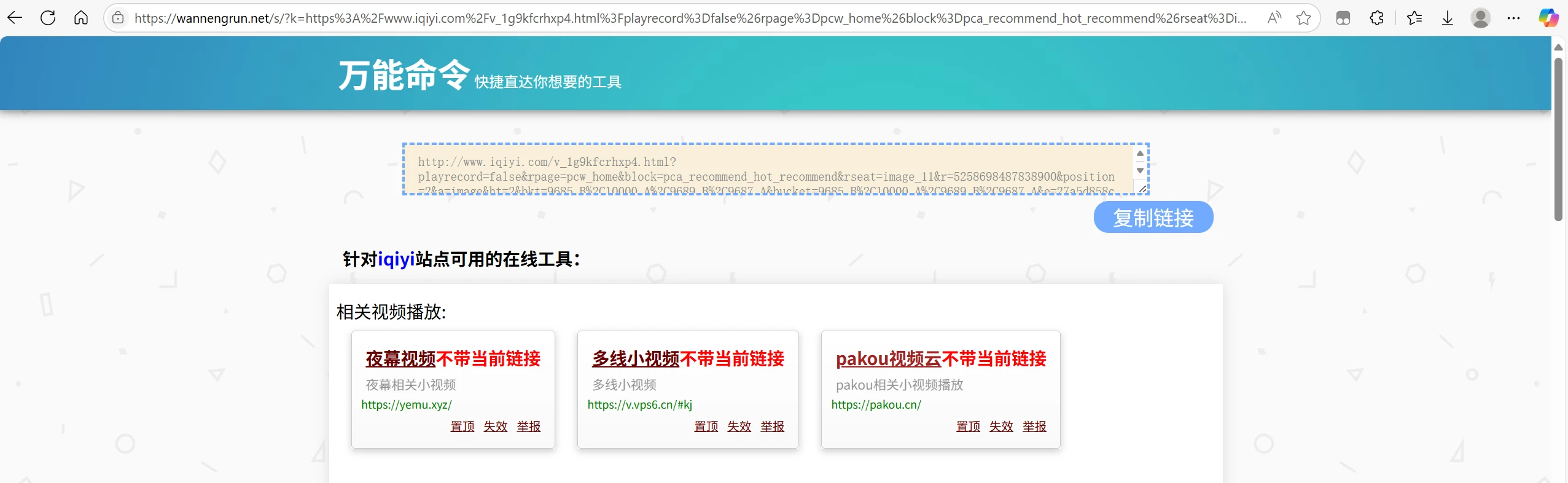Click page scrollbar up arrow
This screenshot has height=483, width=1568.
tap(1558, 47)
